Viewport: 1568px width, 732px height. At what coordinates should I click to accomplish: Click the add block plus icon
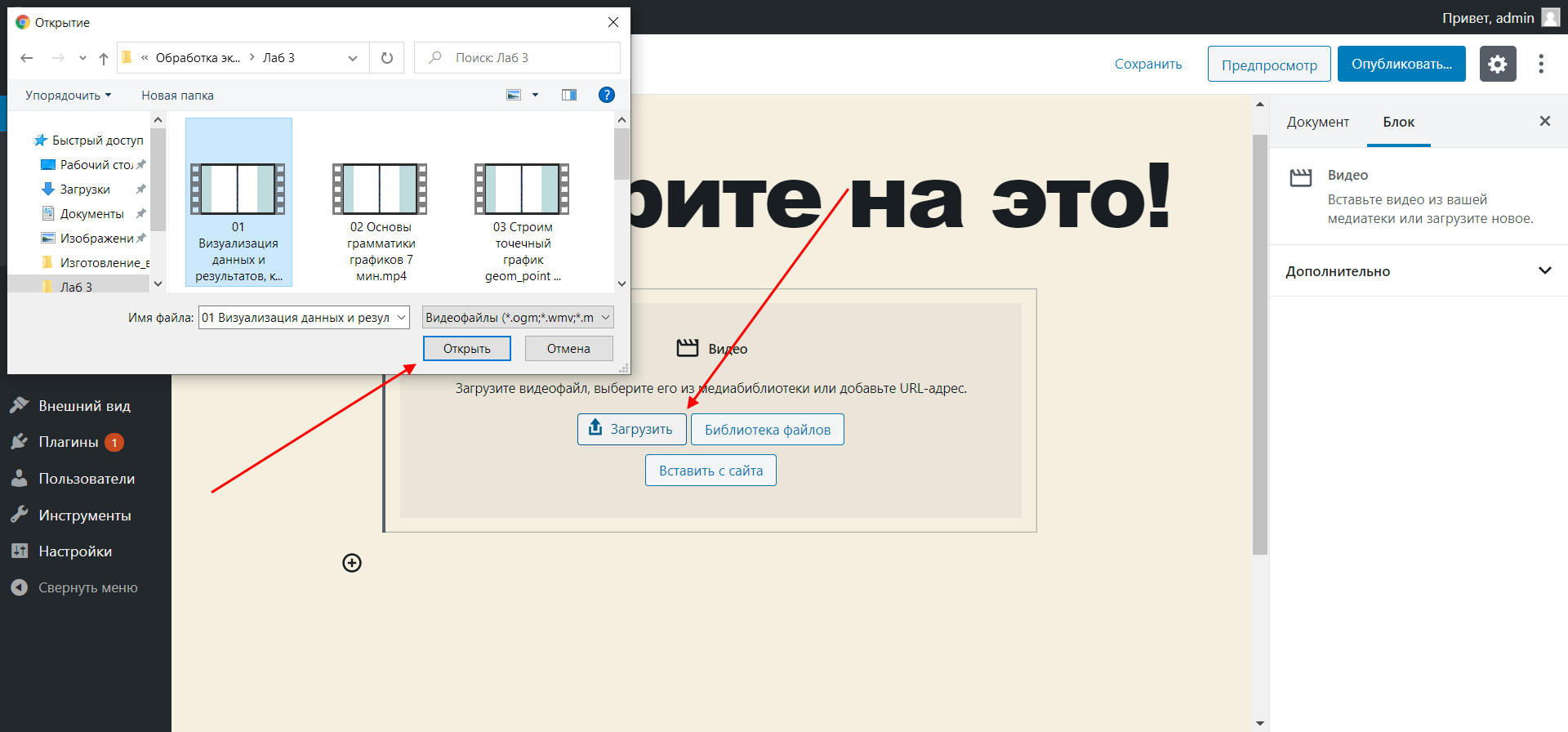pyautogui.click(x=352, y=563)
